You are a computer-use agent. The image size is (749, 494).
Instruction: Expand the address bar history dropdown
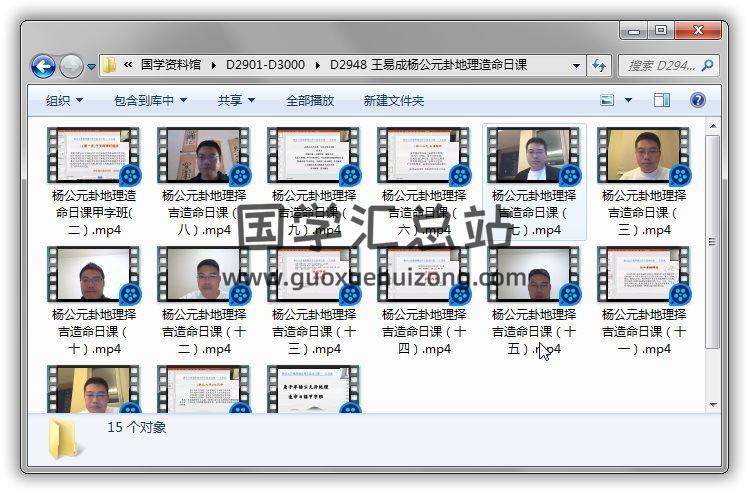click(x=576, y=66)
